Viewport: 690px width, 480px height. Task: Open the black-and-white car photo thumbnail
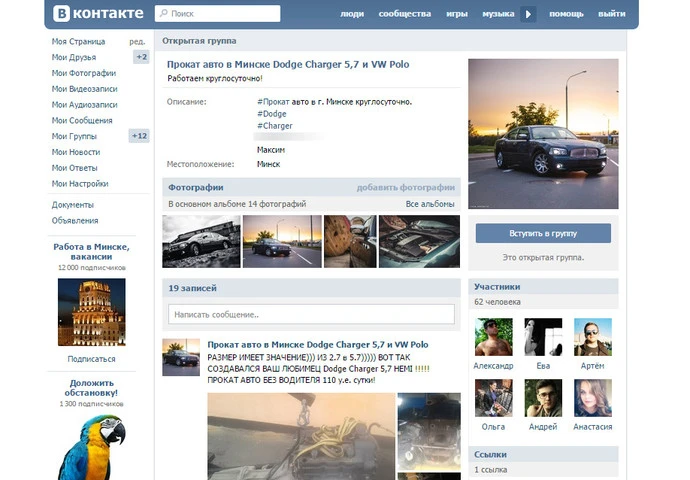coord(201,241)
